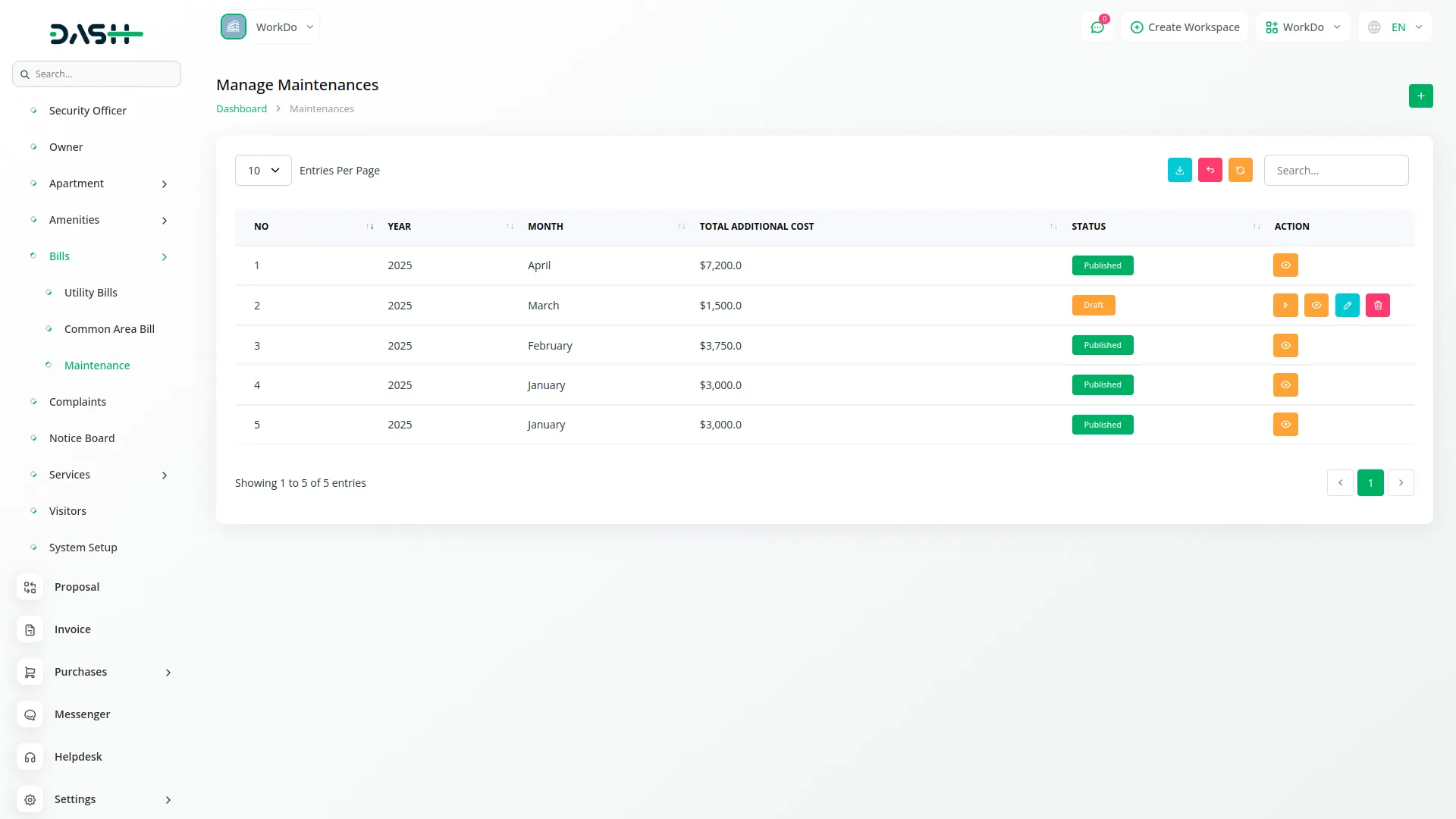1456x819 pixels.
Task: Click the orange refresh icon near search
Action: tap(1240, 171)
